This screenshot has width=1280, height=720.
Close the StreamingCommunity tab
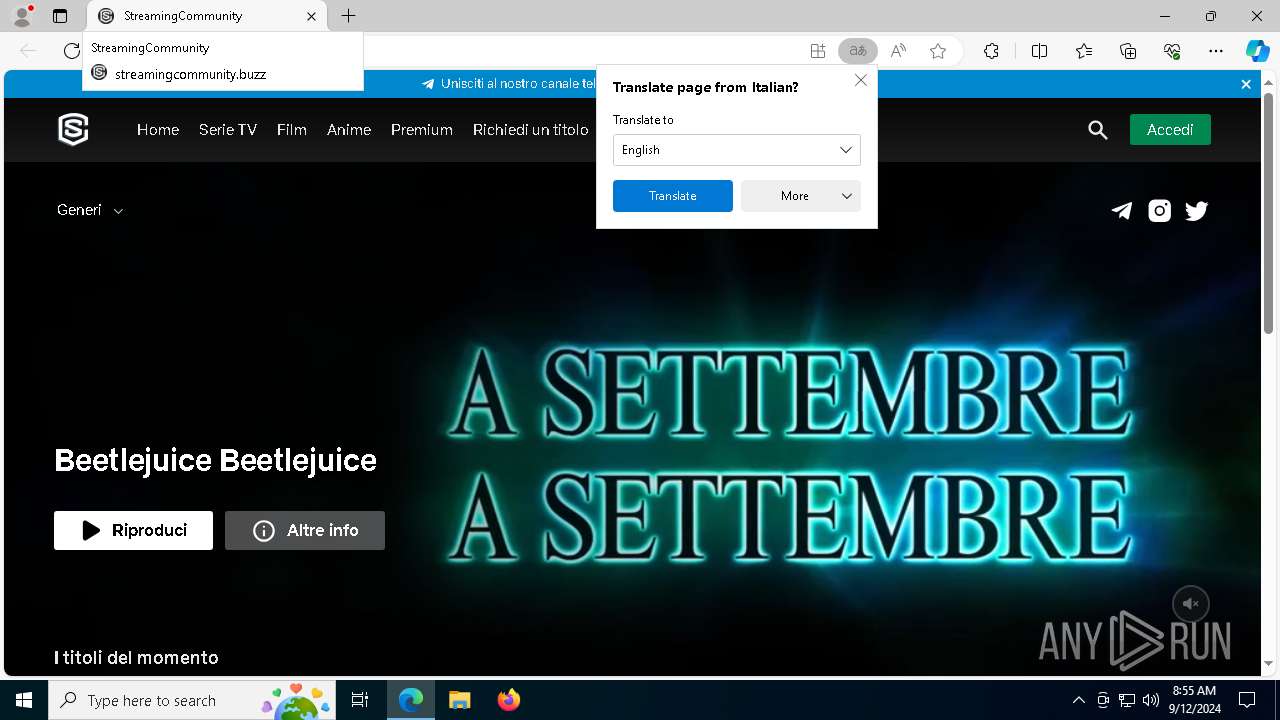click(311, 16)
